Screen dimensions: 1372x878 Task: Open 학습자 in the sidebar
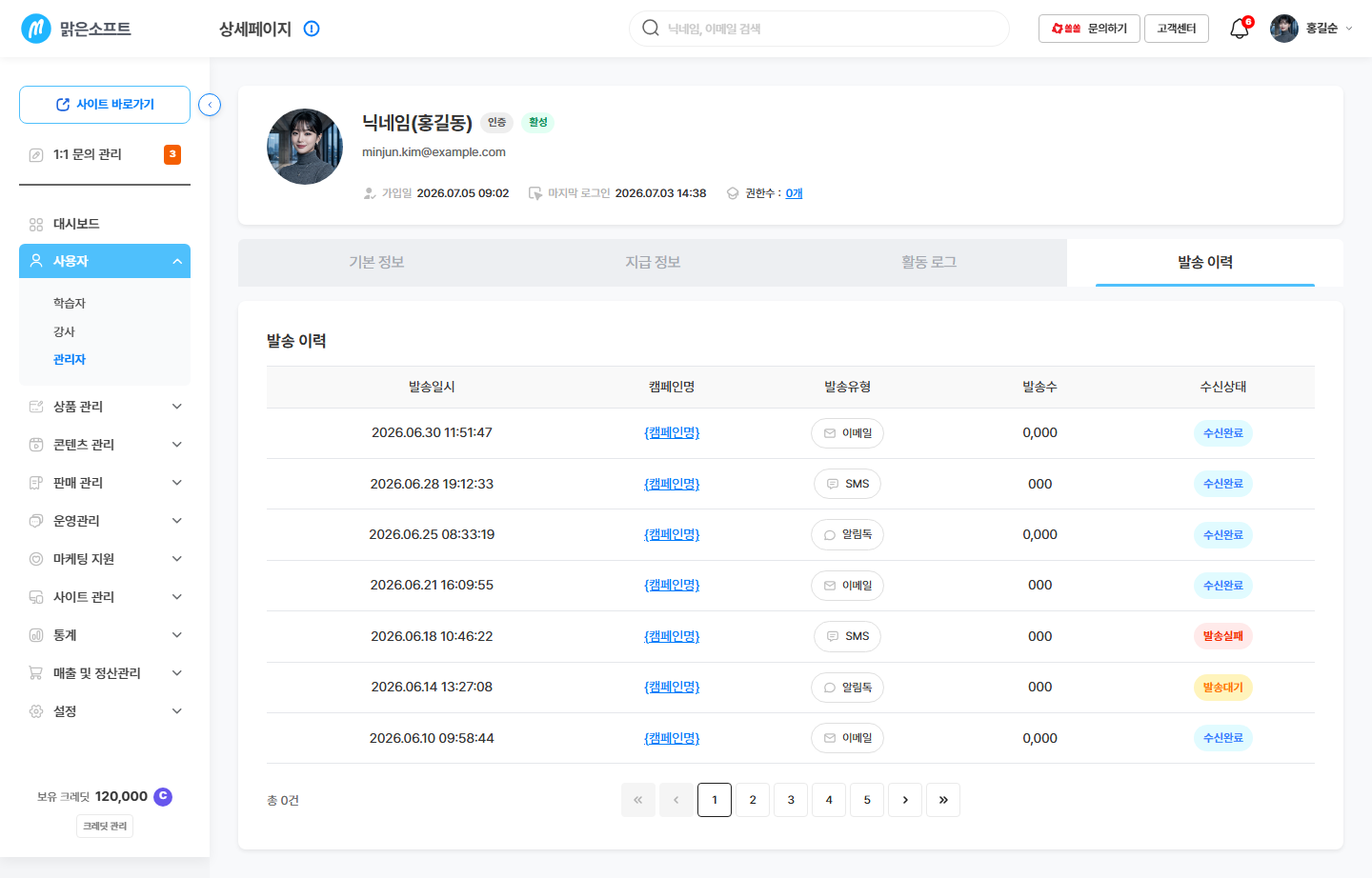[x=70, y=303]
